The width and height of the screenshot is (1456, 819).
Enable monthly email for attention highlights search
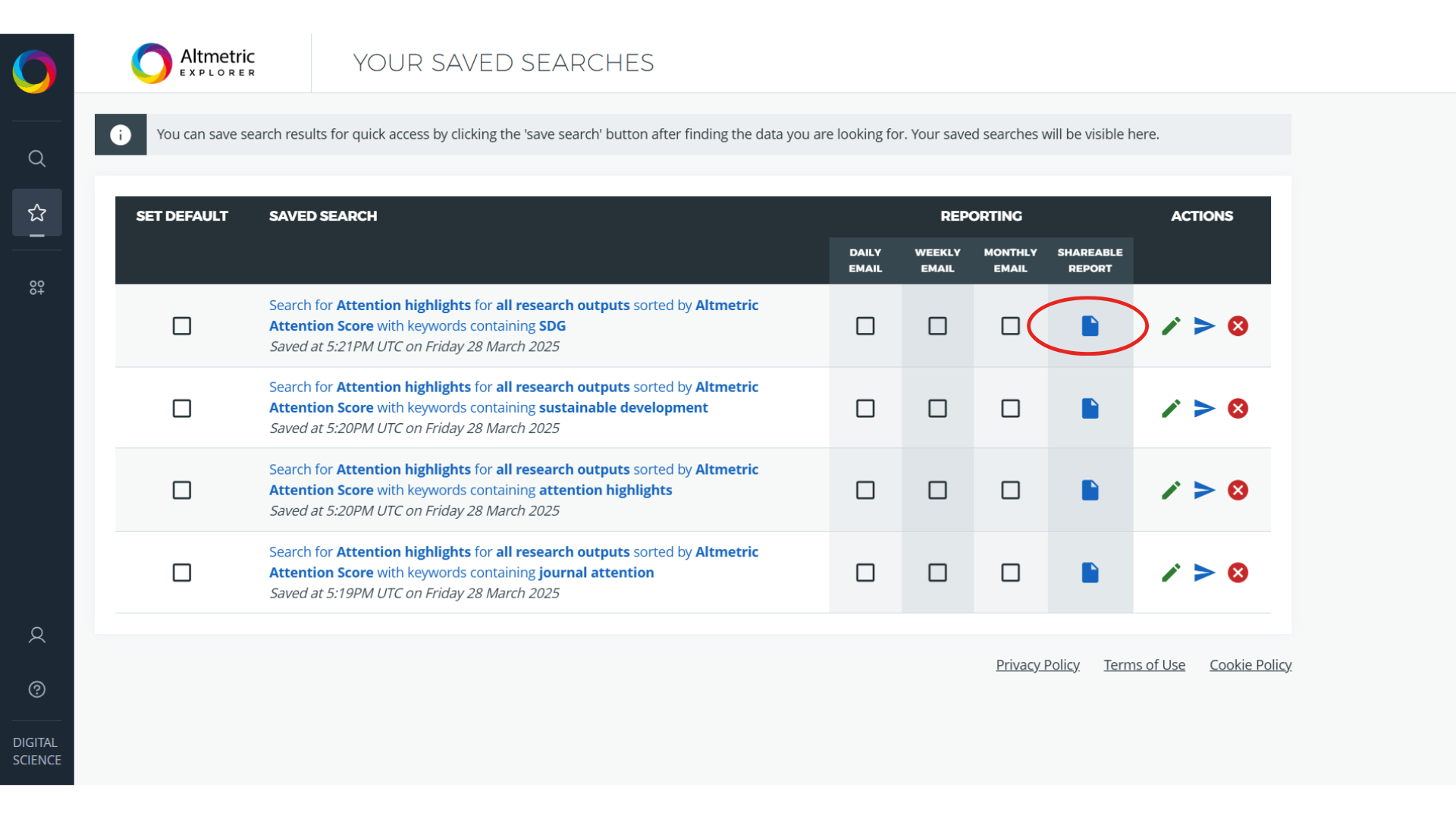(x=1010, y=491)
